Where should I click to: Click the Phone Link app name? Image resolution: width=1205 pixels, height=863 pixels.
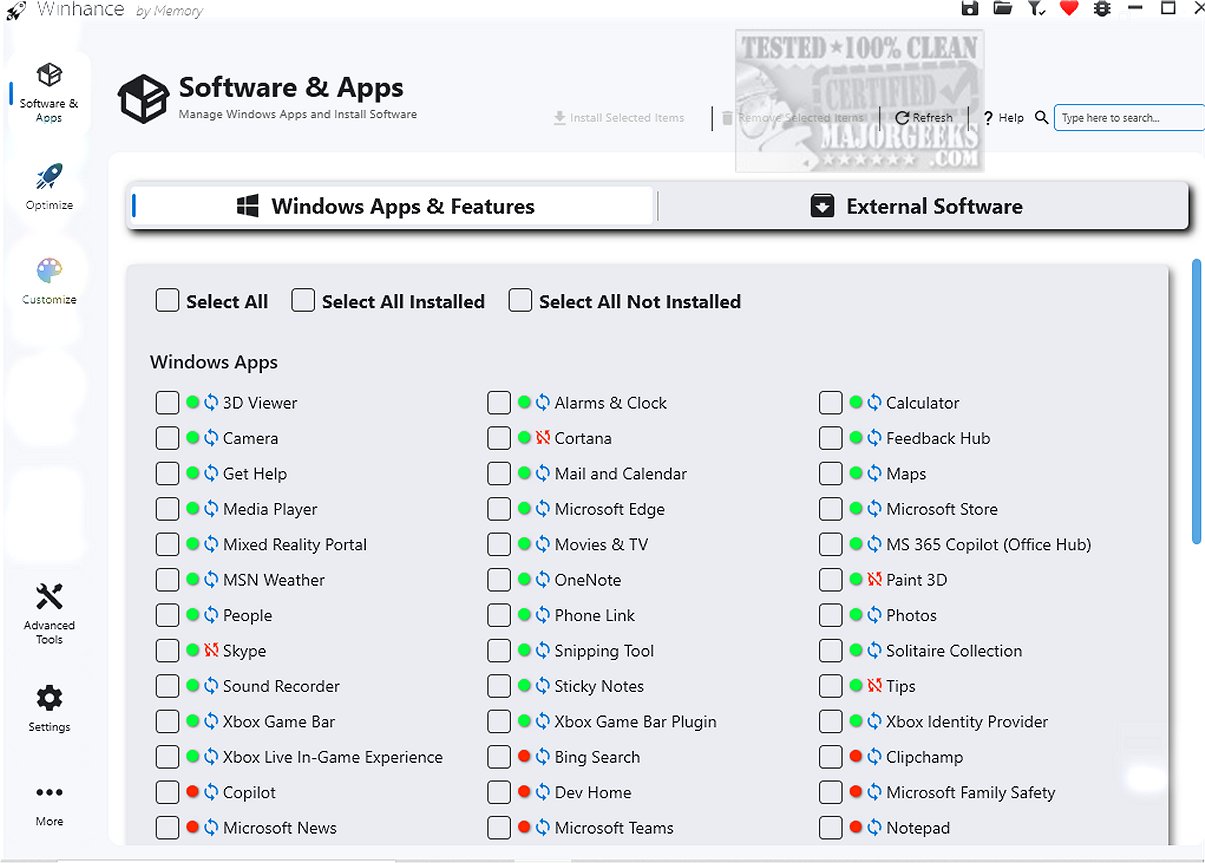(x=595, y=616)
